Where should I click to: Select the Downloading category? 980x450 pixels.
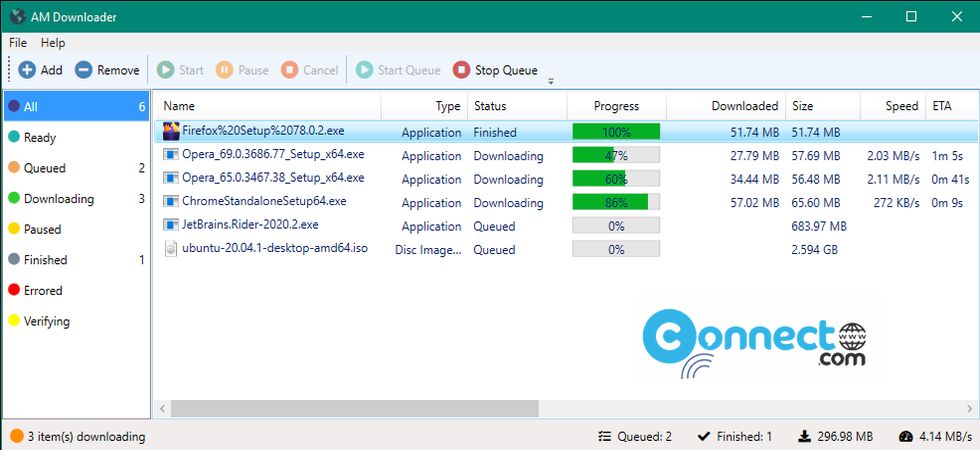[x=76, y=198]
